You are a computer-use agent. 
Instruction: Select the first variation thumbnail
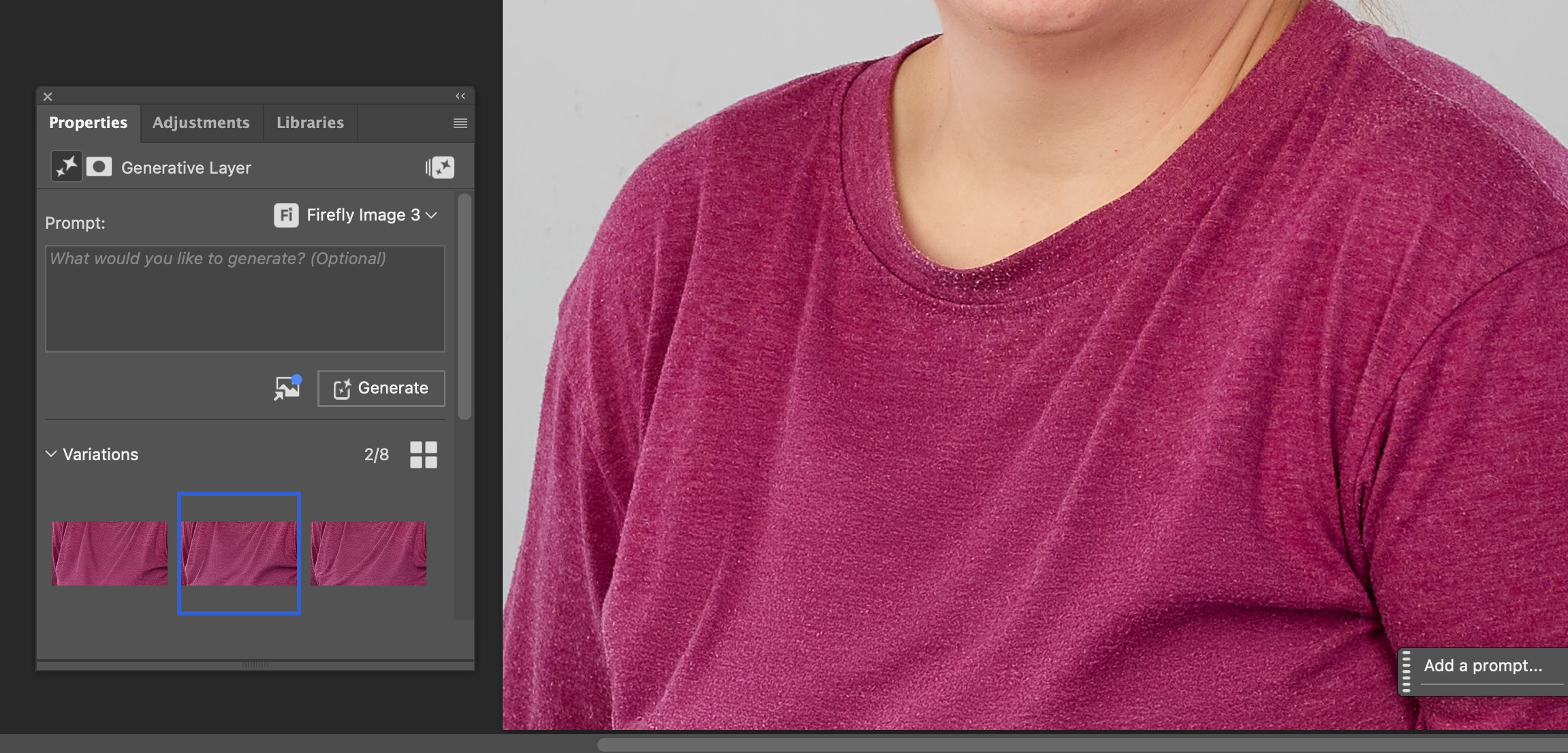pyautogui.click(x=110, y=553)
